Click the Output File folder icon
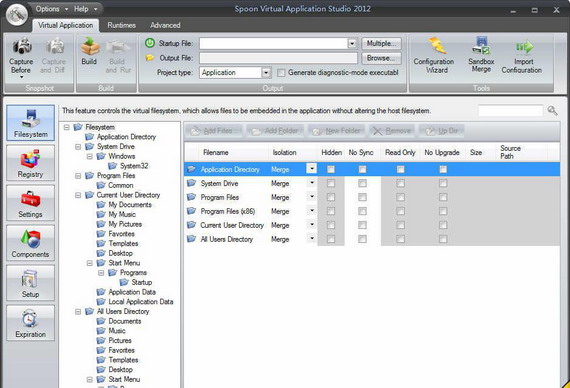Image resolution: width=570 pixels, height=388 pixels. 150,58
